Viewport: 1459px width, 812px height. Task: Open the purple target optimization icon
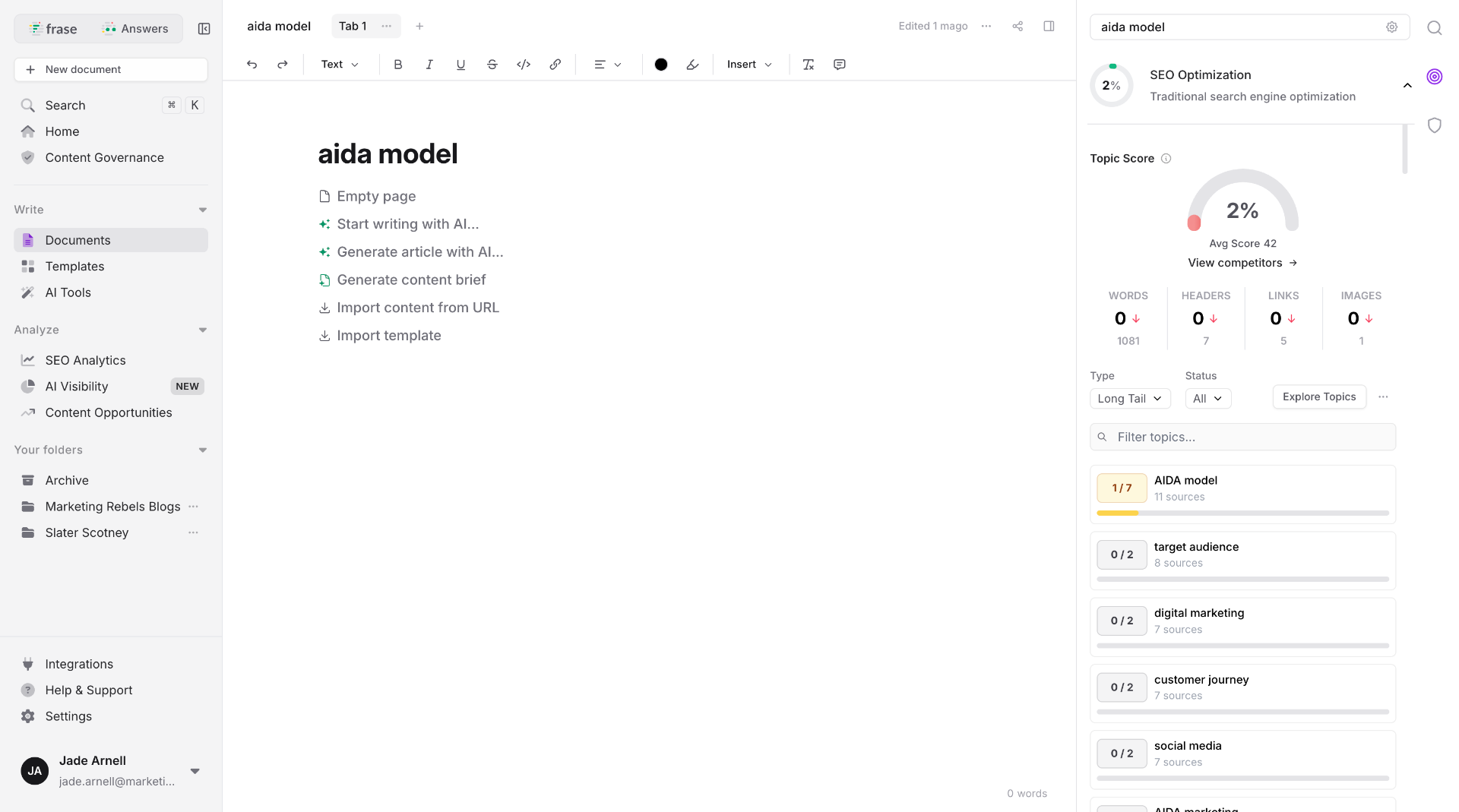point(1434,77)
